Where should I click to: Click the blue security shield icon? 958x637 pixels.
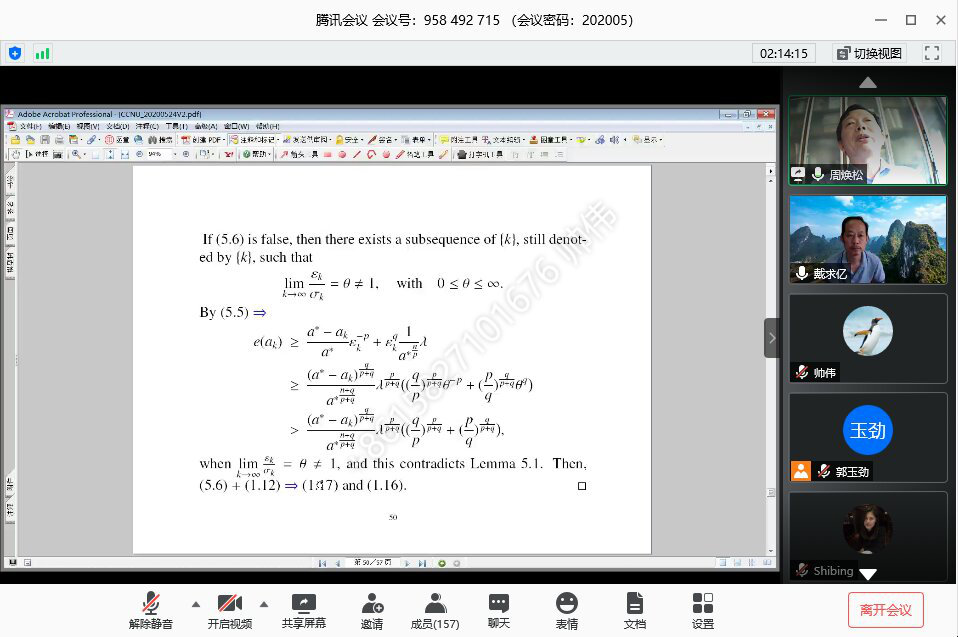(15, 53)
